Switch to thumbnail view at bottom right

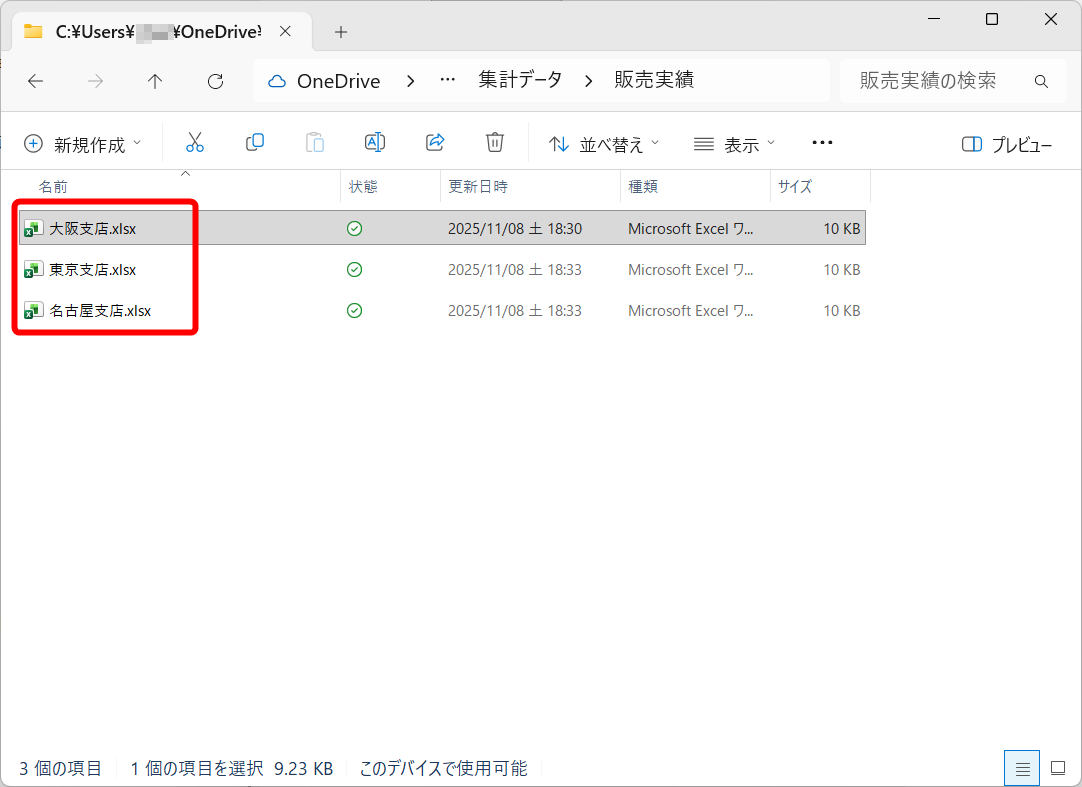pos(1057,768)
